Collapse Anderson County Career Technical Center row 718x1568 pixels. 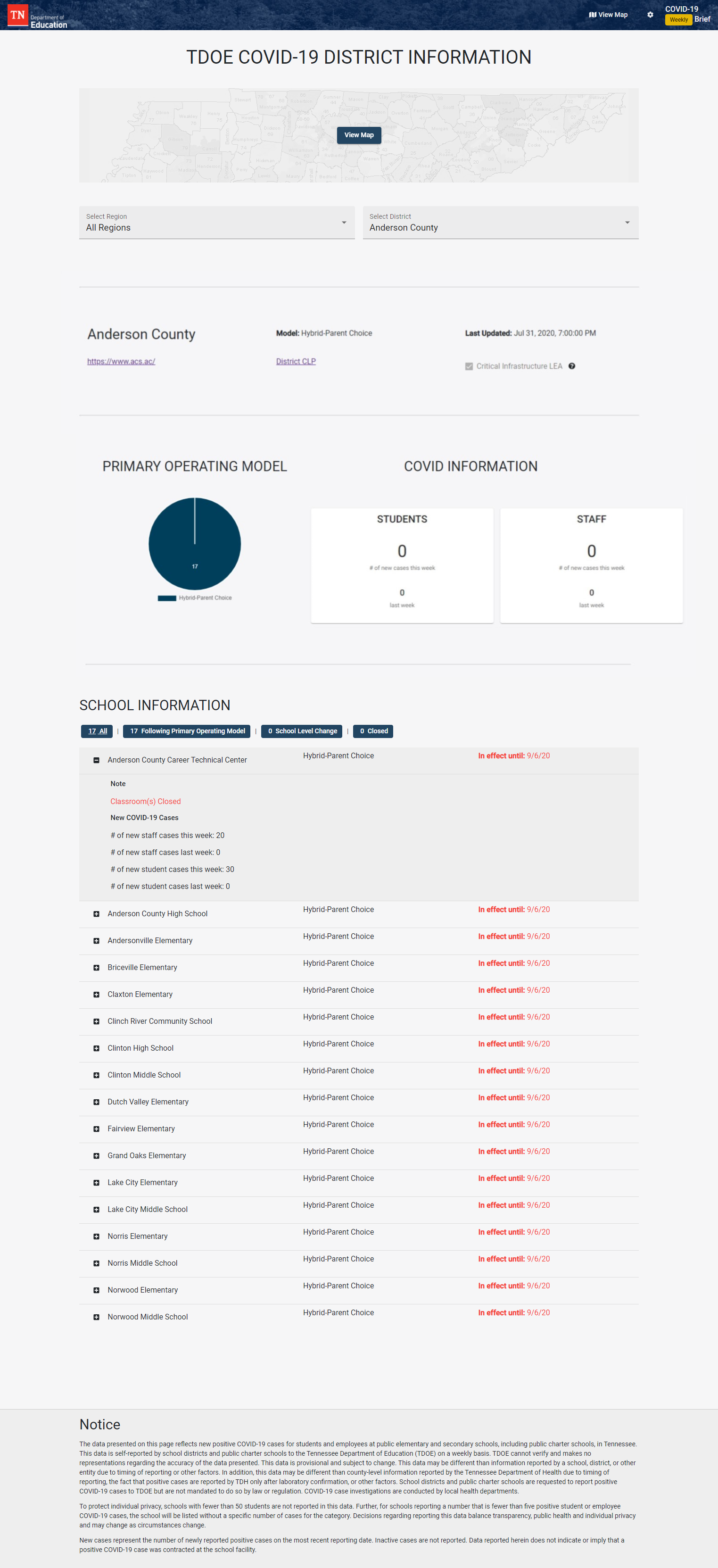96,760
